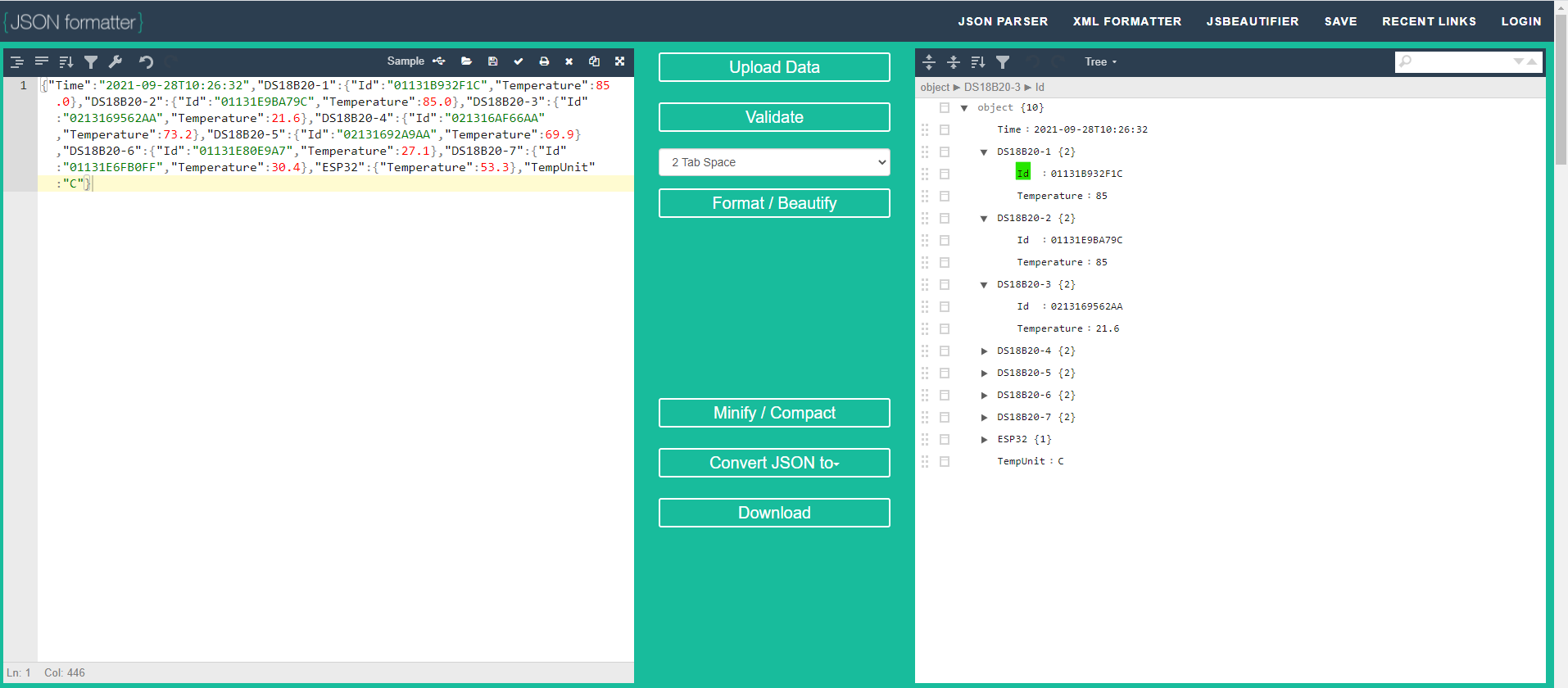Save JSON with the floppy disk icon
This screenshot has width=1568, height=688.
click(x=492, y=61)
